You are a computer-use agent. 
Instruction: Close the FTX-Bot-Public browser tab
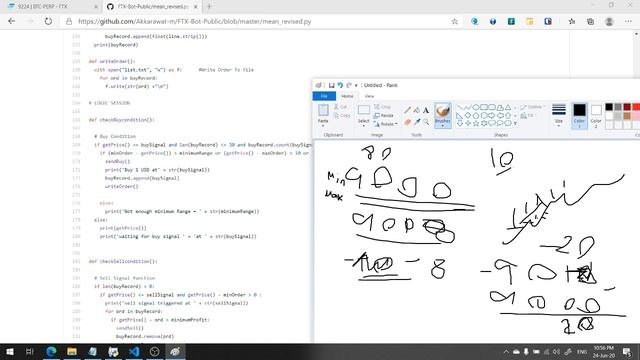click(x=196, y=7)
